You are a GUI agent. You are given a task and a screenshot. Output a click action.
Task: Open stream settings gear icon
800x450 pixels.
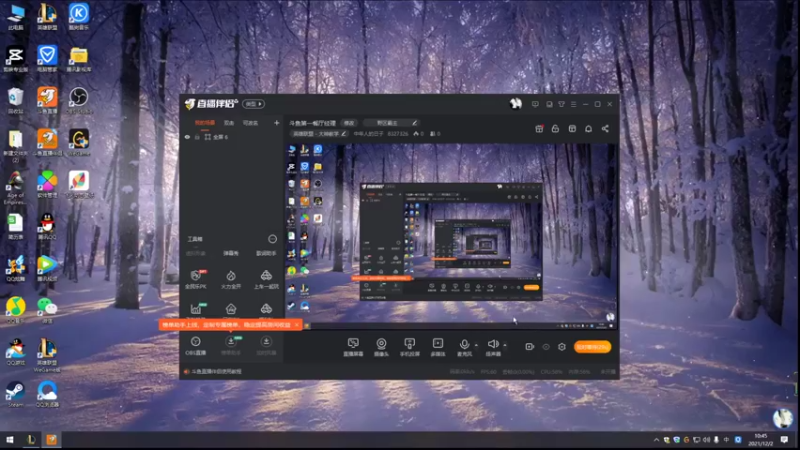tap(562, 347)
